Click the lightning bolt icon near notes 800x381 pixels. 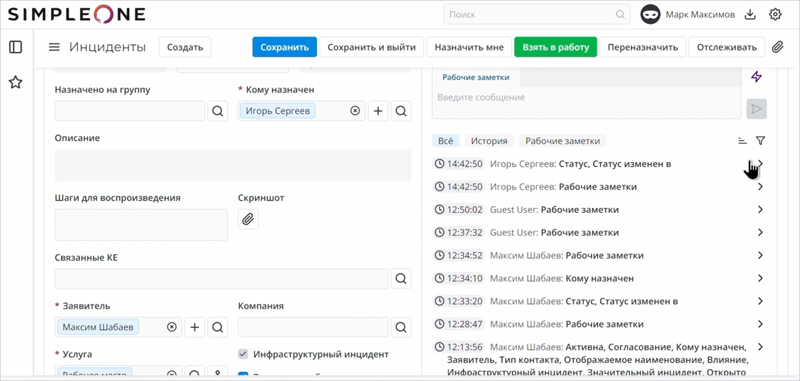757,77
